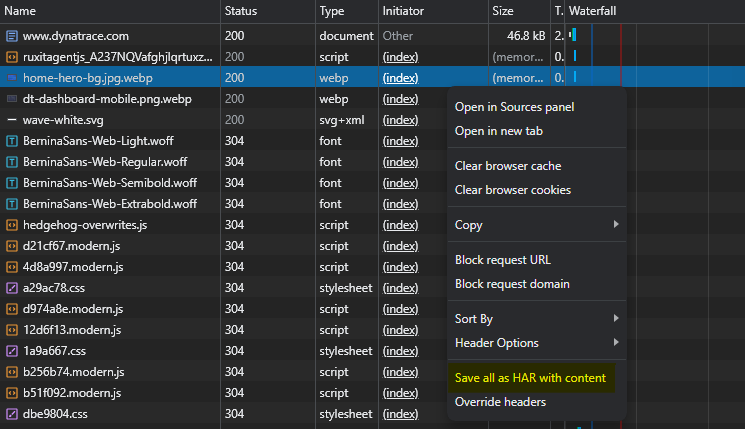Image resolution: width=745 pixels, height=429 pixels.
Task: Select Save all as HAR with content
Action: click(530, 378)
